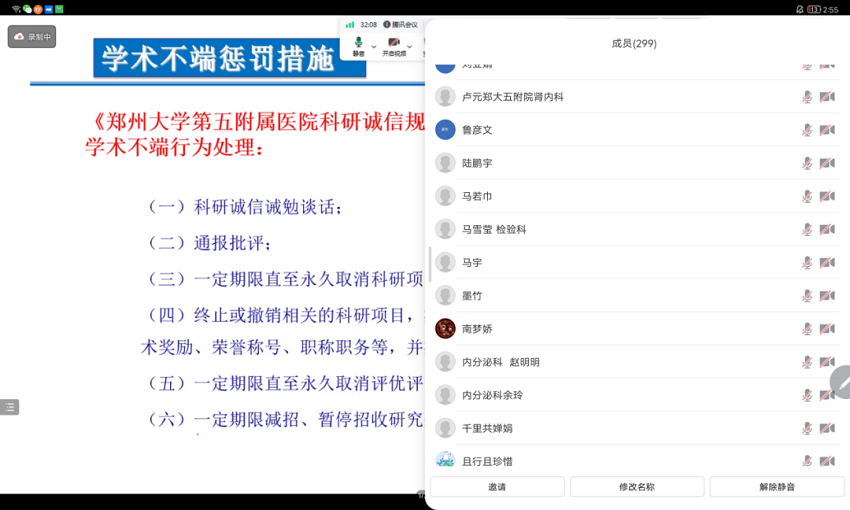The width and height of the screenshot is (850, 510).
Task: Click the list icon at left edge
Action: 9,407
